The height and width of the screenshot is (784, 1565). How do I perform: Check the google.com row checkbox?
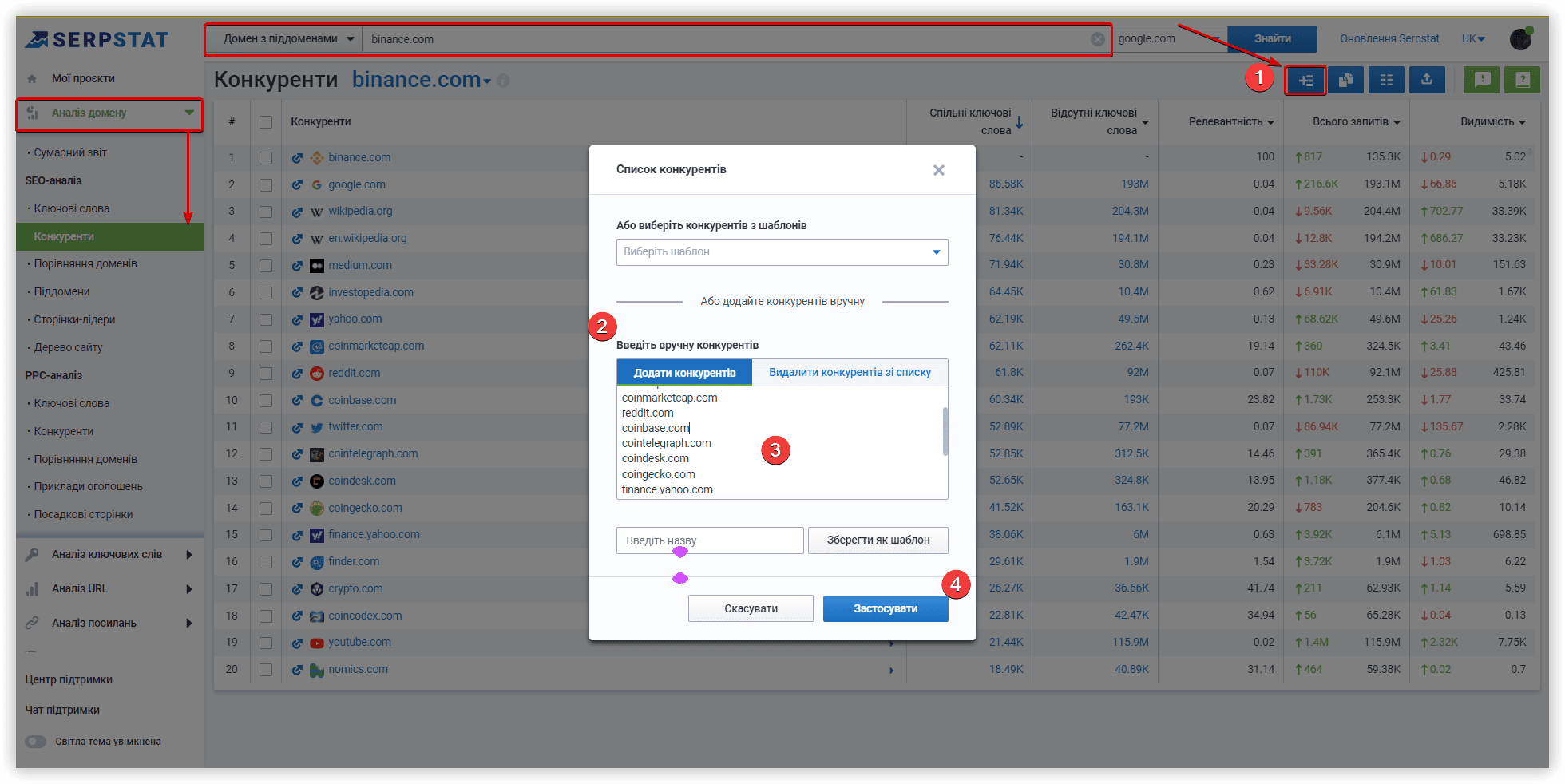pyautogui.click(x=266, y=185)
